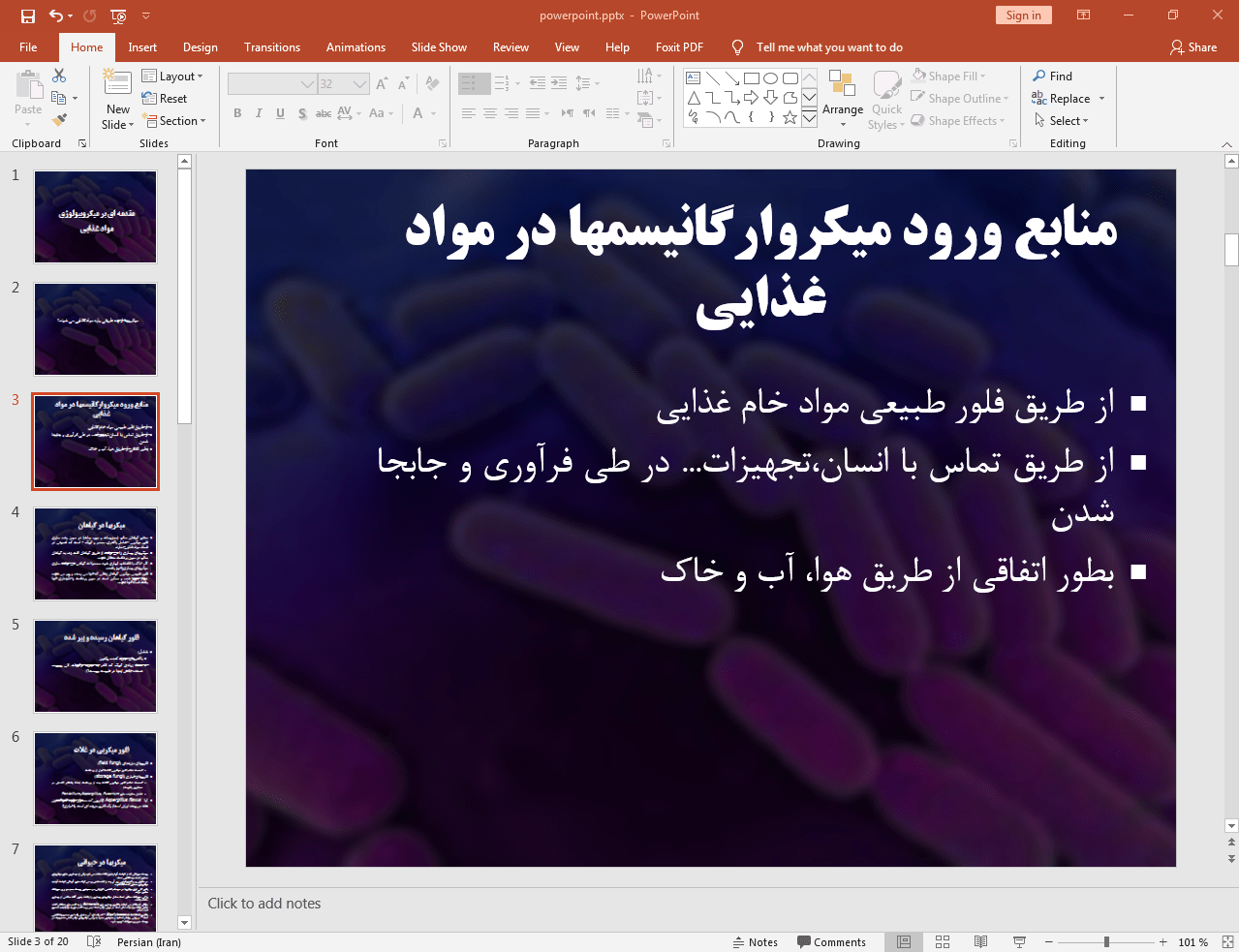Click the Save icon in quick access toolbar
This screenshot has width=1239, height=952.
coord(28,15)
